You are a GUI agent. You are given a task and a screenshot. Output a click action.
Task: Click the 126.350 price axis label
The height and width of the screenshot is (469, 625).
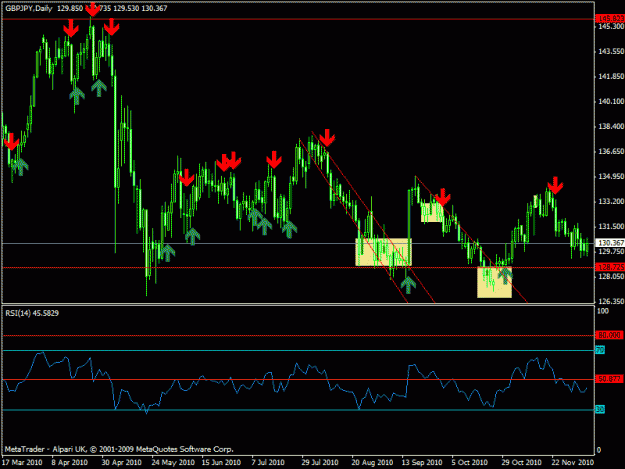[611, 301]
